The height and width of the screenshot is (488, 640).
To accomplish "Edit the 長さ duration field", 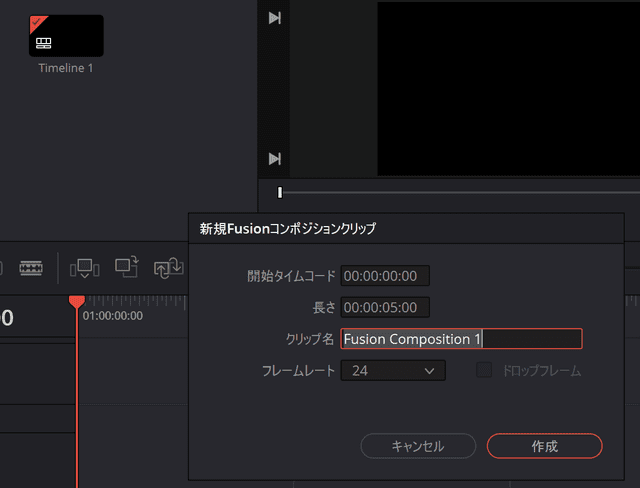I will 385,307.
